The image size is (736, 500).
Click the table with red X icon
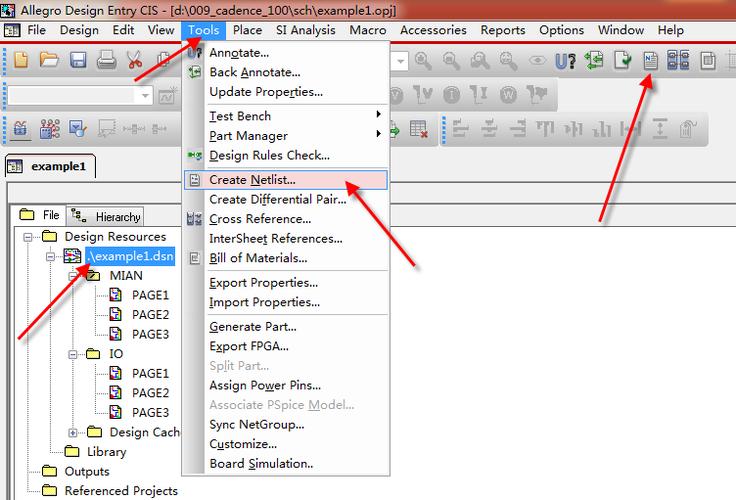pyautogui.click(x=418, y=128)
